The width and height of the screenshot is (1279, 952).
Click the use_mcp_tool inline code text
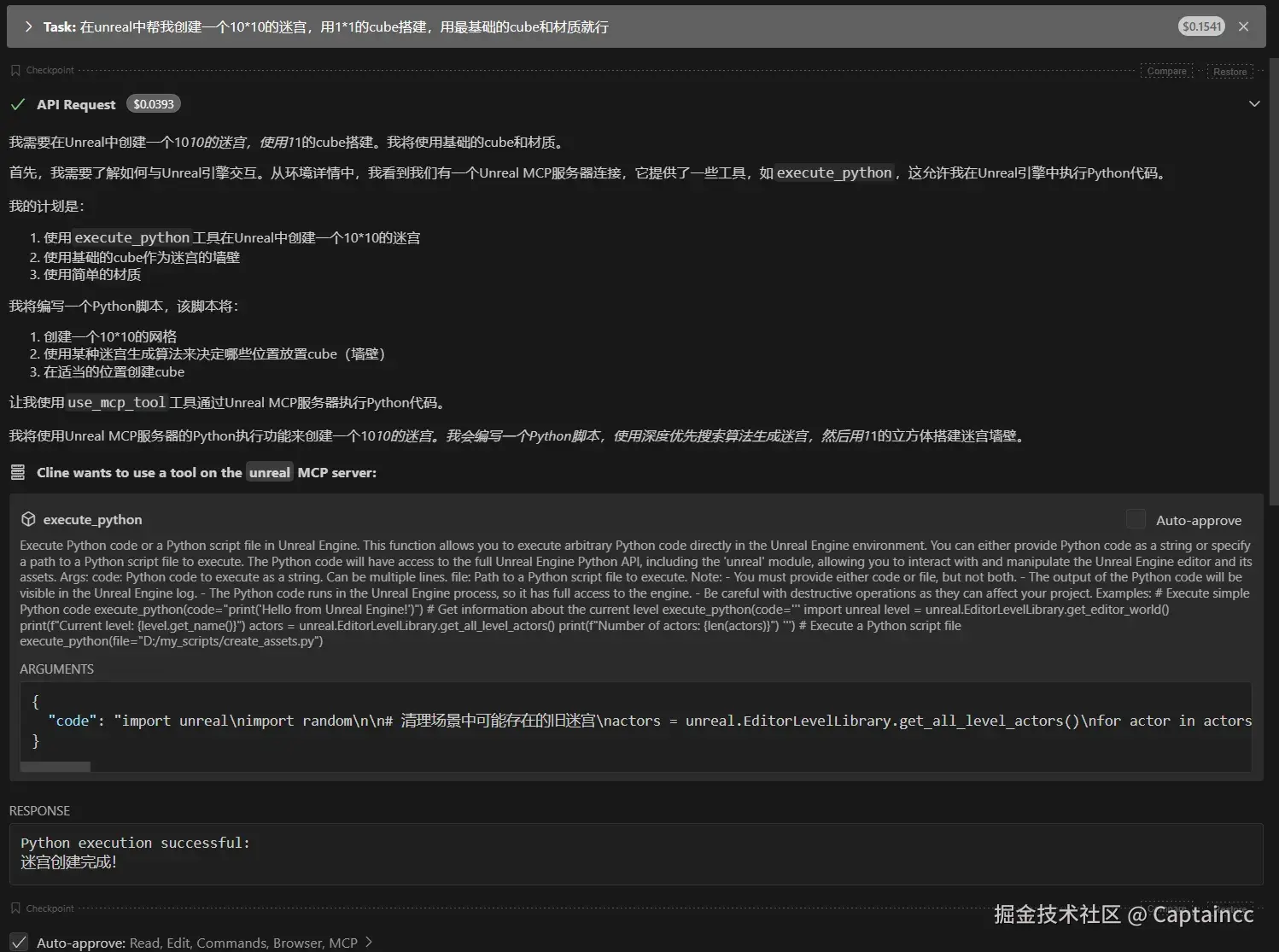[117, 402]
